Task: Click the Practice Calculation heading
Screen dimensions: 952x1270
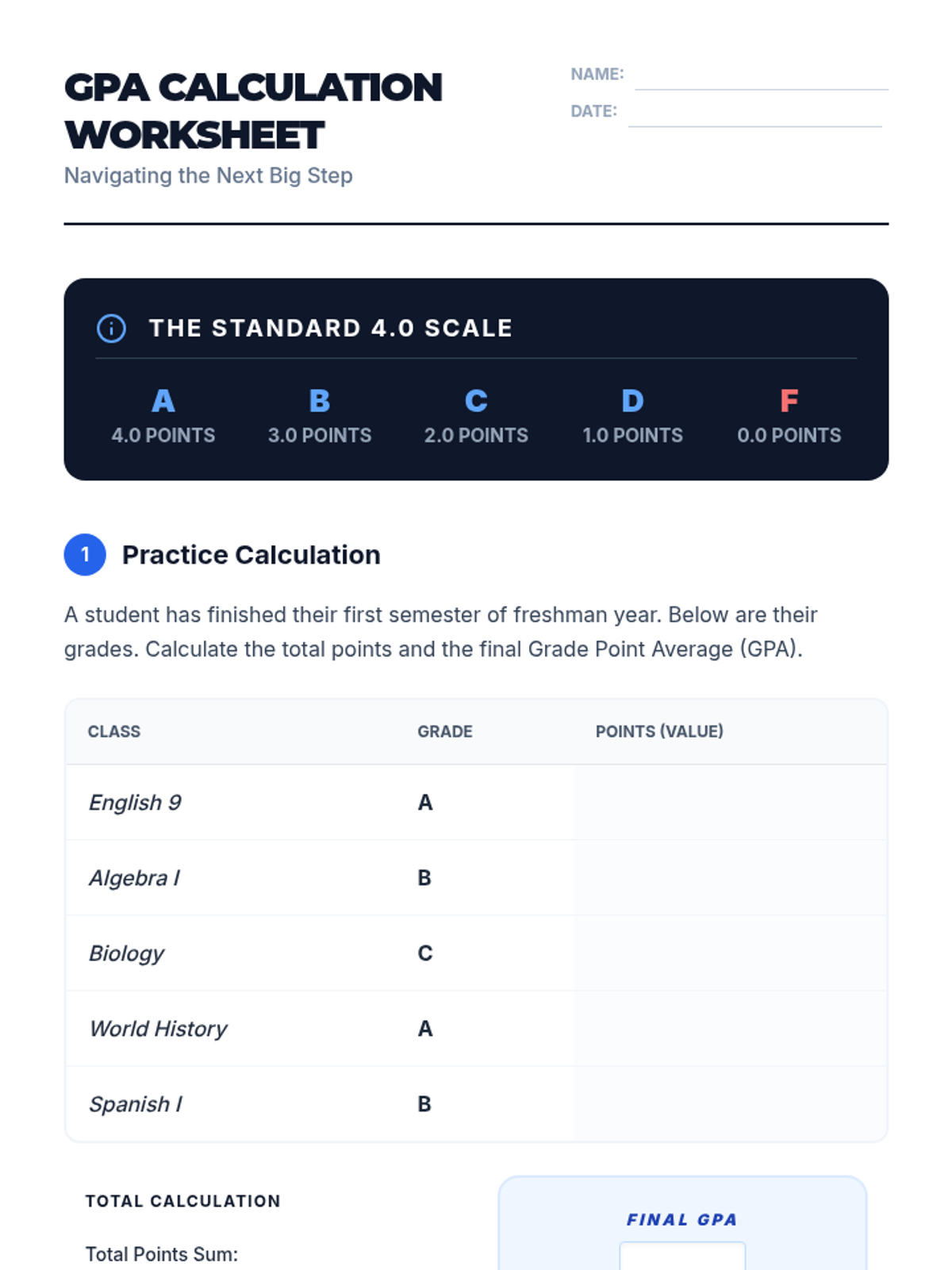Action: (251, 555)
